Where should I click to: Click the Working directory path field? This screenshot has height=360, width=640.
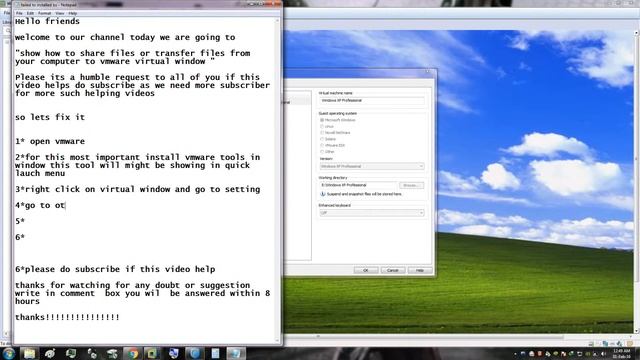358,185
